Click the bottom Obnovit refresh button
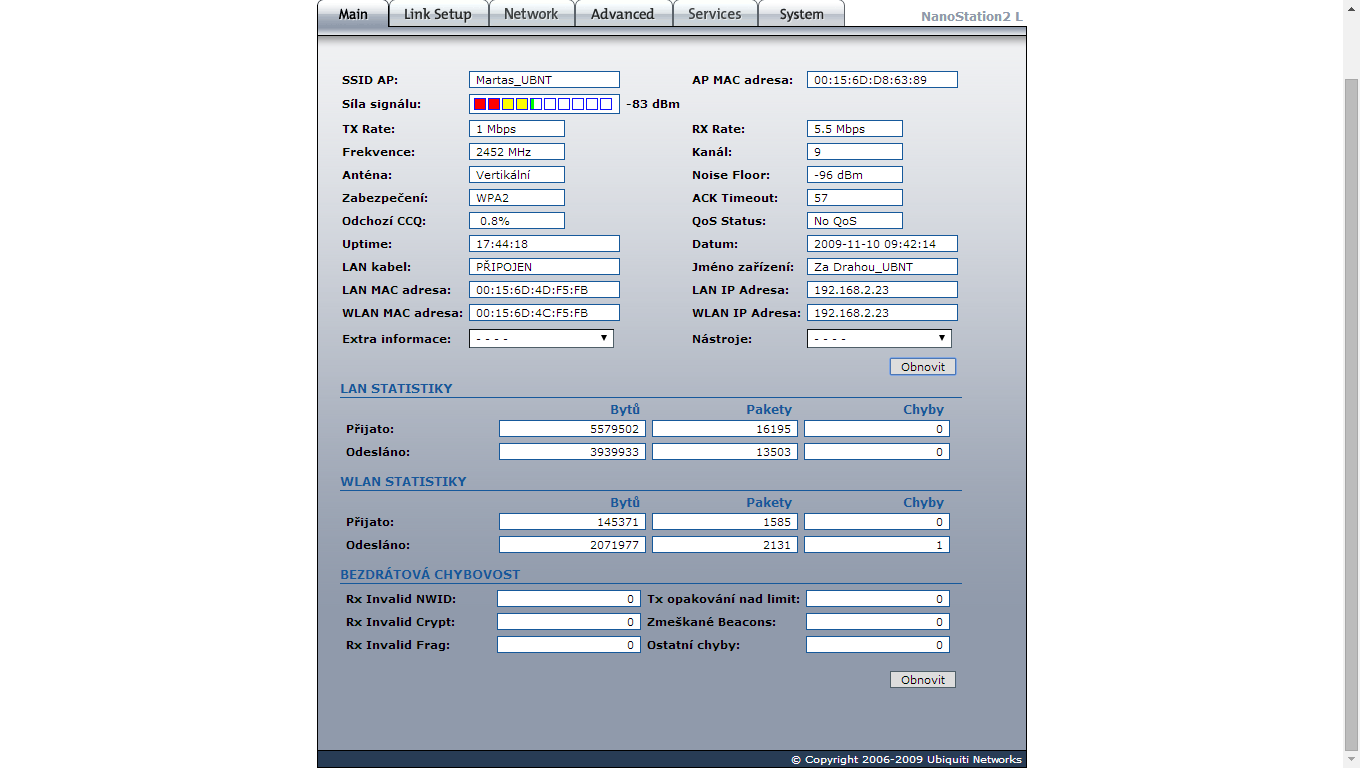The width and height of the screenshot is (1360, 768). [x=923, y=680]
